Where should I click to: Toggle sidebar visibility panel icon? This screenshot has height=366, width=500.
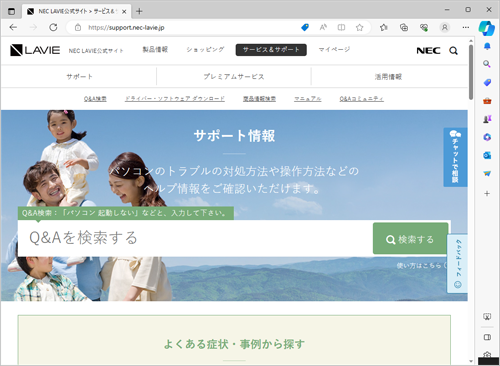point(487,337)
